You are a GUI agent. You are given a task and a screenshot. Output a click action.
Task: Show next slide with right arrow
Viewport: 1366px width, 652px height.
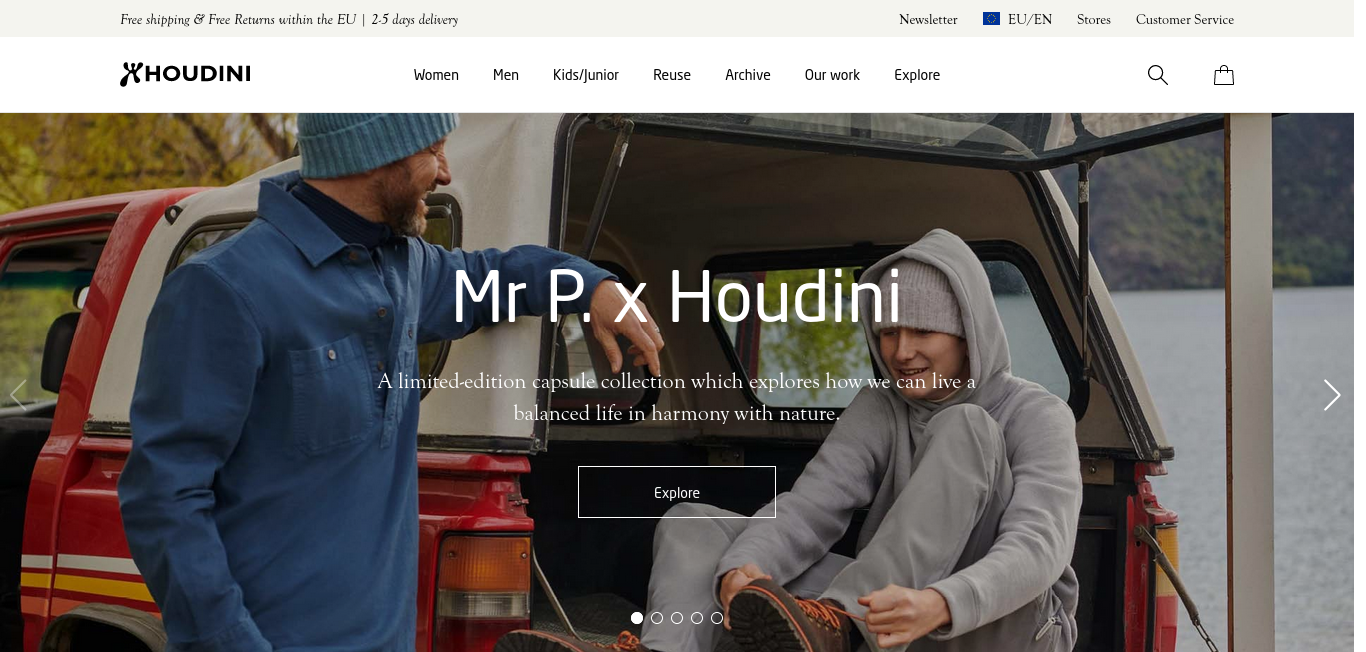[x=1332, y=395]
